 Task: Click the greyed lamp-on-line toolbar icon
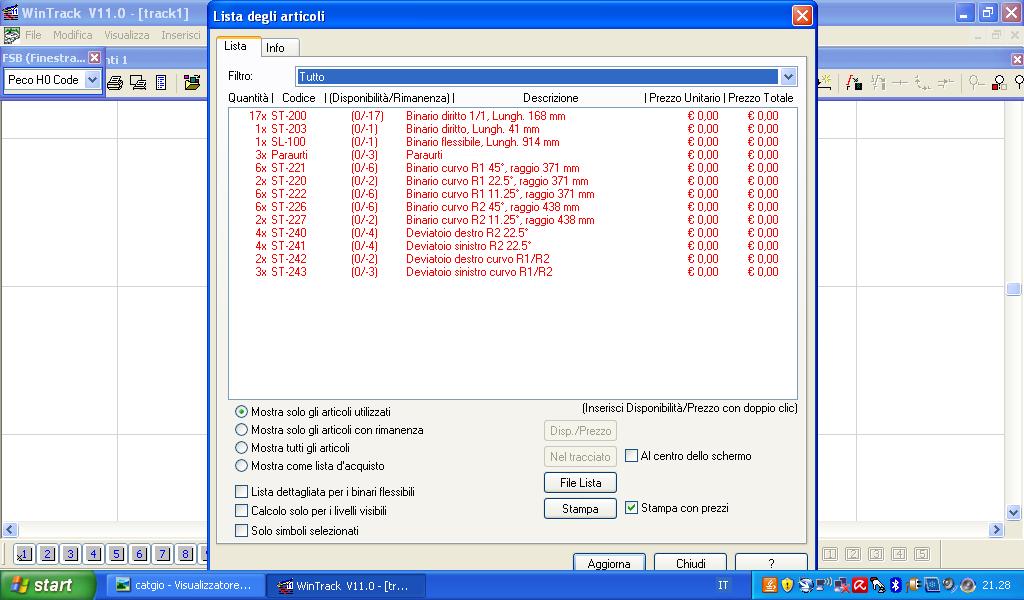976,82
